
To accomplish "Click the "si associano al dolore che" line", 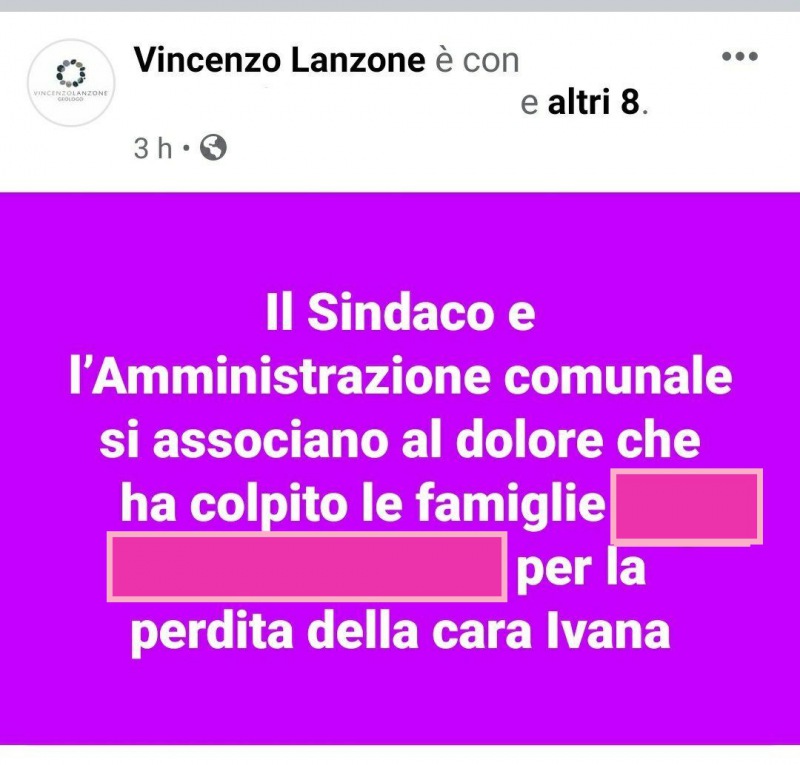I will click(x=401, y=440).
